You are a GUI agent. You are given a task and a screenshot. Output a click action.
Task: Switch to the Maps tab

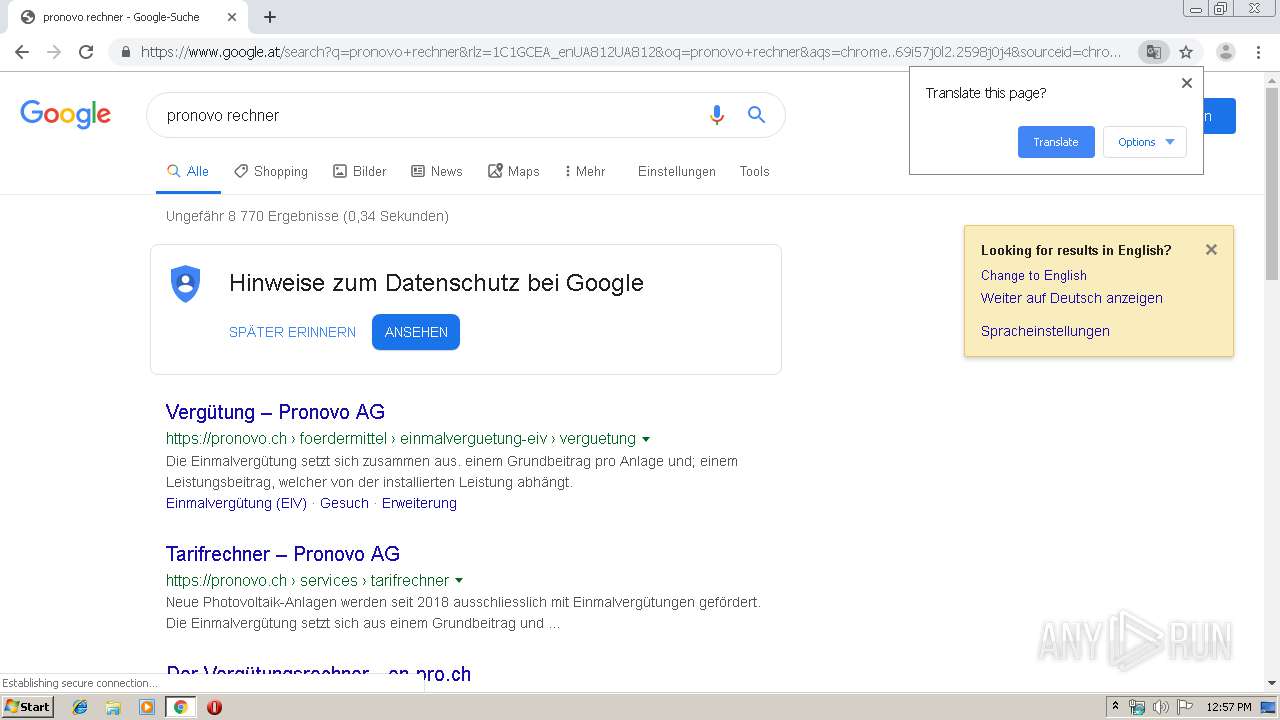[514, 171]
